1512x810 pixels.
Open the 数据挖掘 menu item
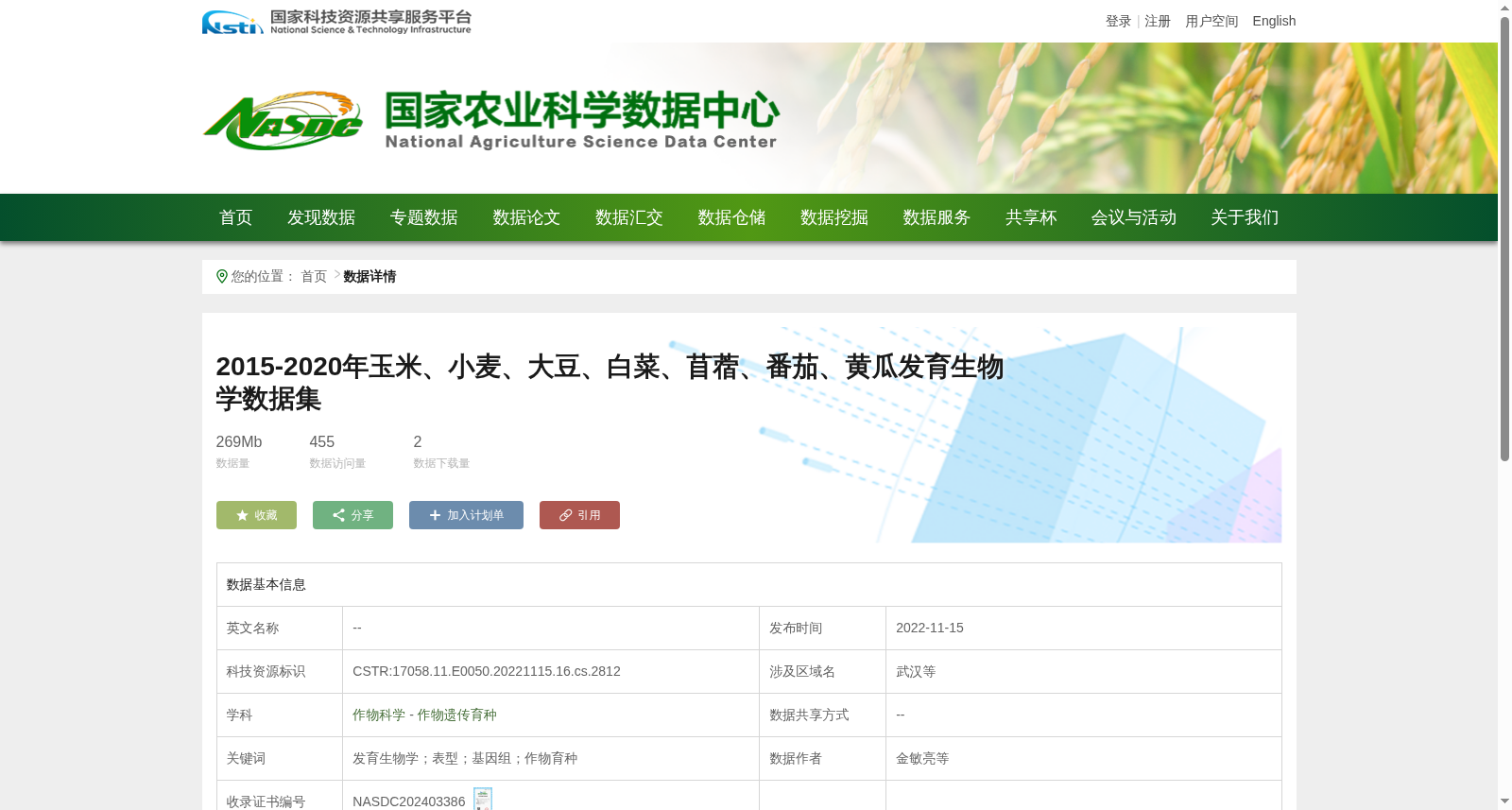point(834,217)
